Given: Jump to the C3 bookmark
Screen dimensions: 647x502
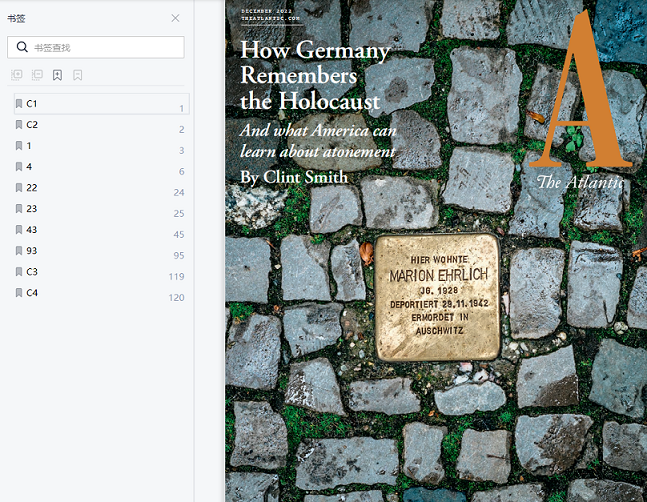Looking at the screenshot, I should tap(32, 272).
